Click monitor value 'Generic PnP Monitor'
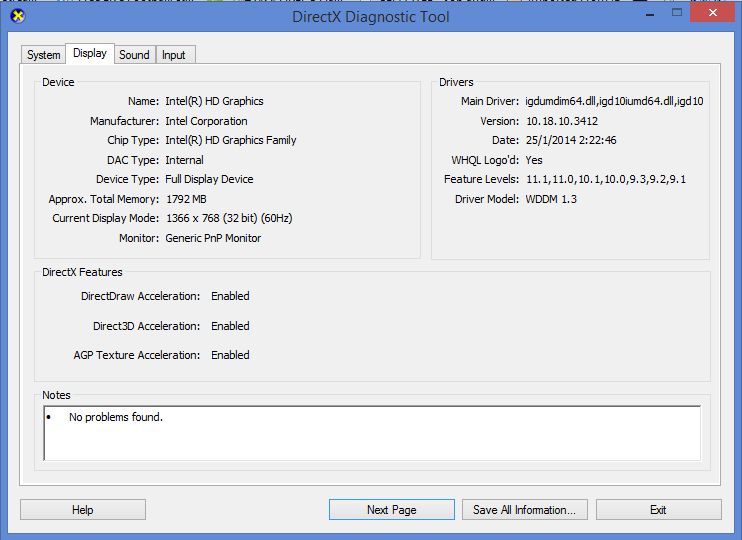Viewport: 742px width, 540px height. click(x=213, y=238)
